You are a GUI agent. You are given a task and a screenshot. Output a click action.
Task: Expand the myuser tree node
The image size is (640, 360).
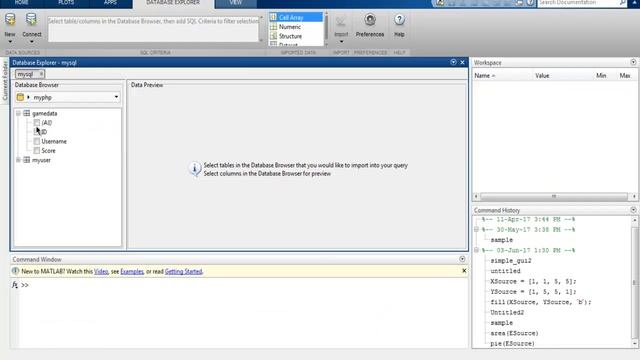pyautogui.click(x=18, y=160)
